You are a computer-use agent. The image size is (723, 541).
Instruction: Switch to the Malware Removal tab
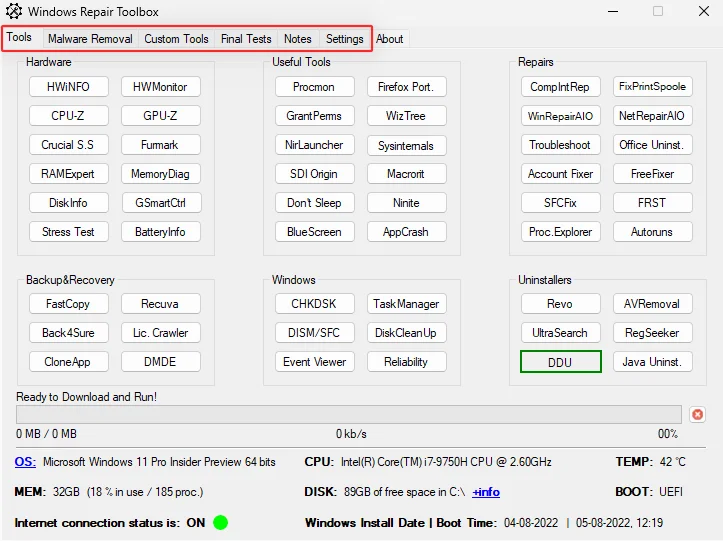(x=90, y=39)
